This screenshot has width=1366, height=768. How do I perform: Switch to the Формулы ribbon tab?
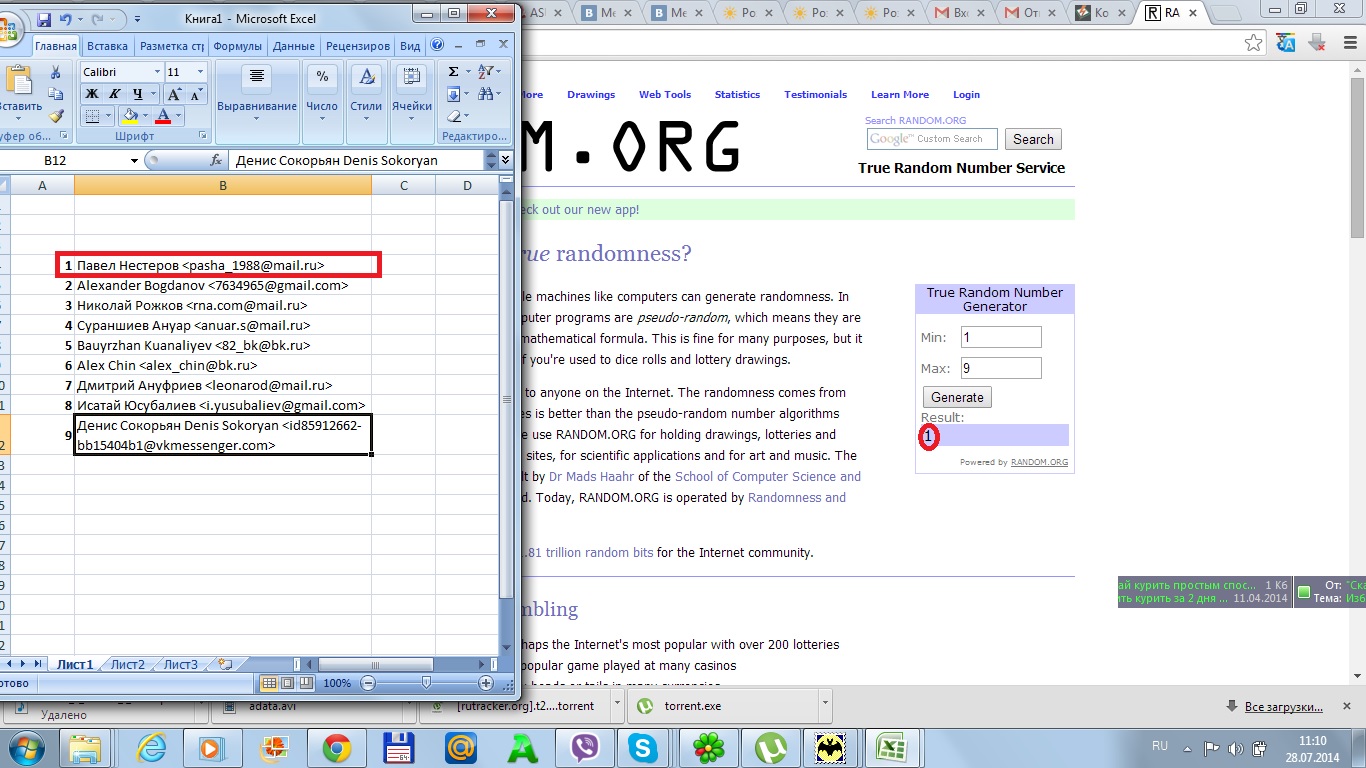237,46
